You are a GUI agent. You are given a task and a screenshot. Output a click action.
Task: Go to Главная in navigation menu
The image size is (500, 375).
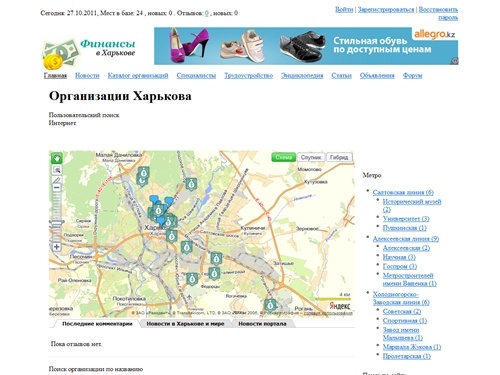click(x=55, y=75)
